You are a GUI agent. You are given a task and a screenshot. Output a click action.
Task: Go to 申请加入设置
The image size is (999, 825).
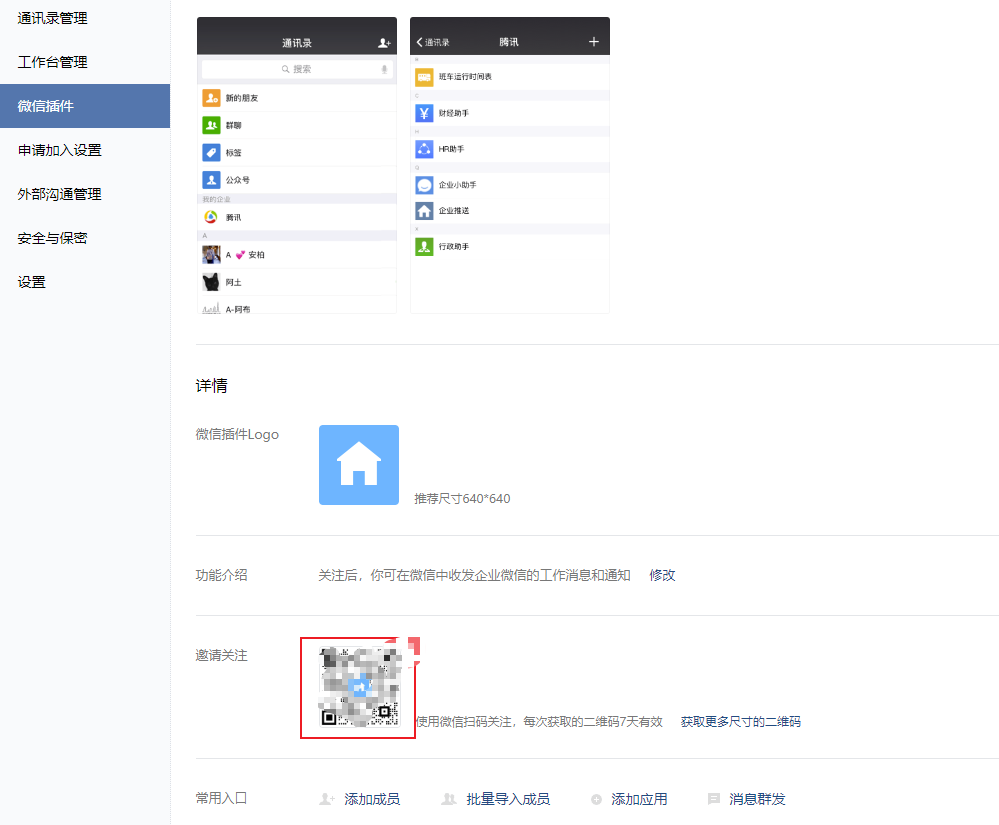59,150
